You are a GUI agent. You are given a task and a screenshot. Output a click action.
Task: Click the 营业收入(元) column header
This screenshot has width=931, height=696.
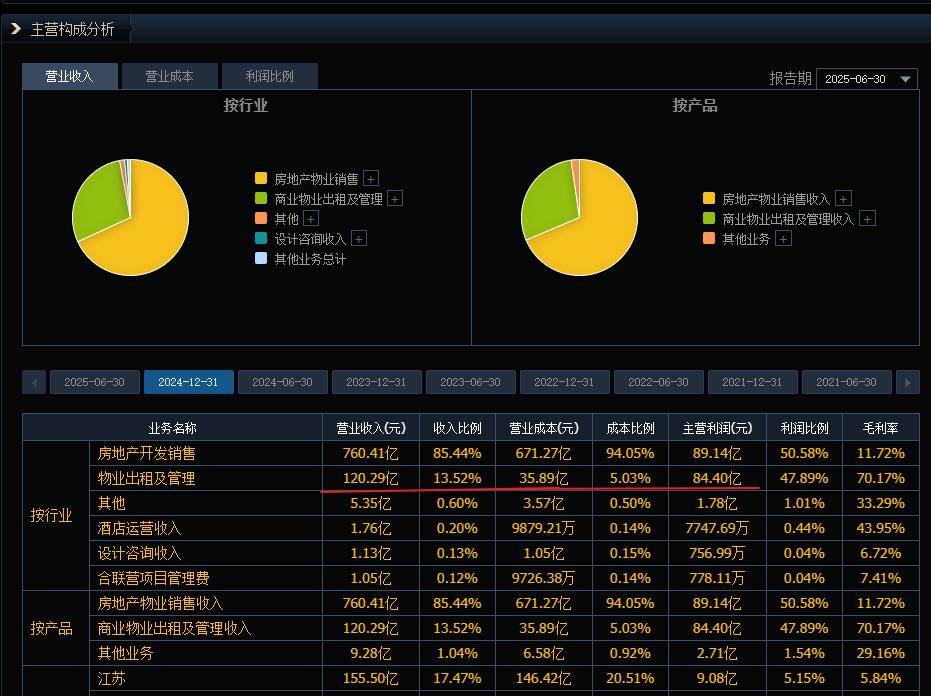tap(371, 428)
